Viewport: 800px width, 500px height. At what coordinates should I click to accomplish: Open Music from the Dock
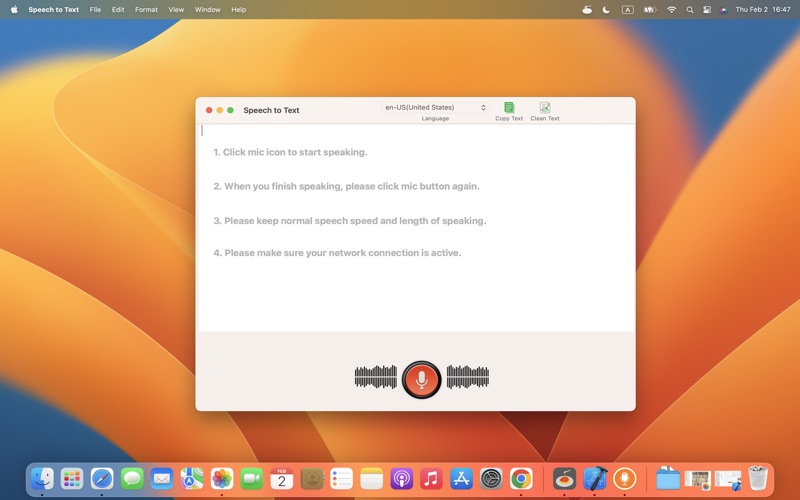[x=431, y=479]
